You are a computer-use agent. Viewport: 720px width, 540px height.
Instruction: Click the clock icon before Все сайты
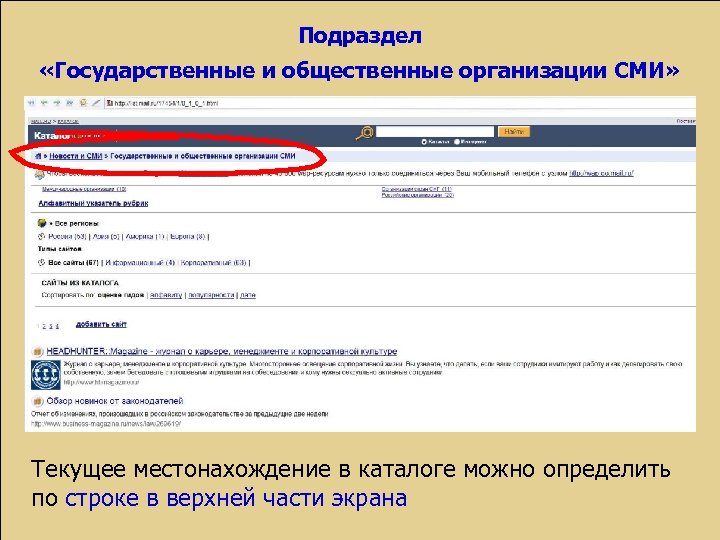tap(41, 263)
